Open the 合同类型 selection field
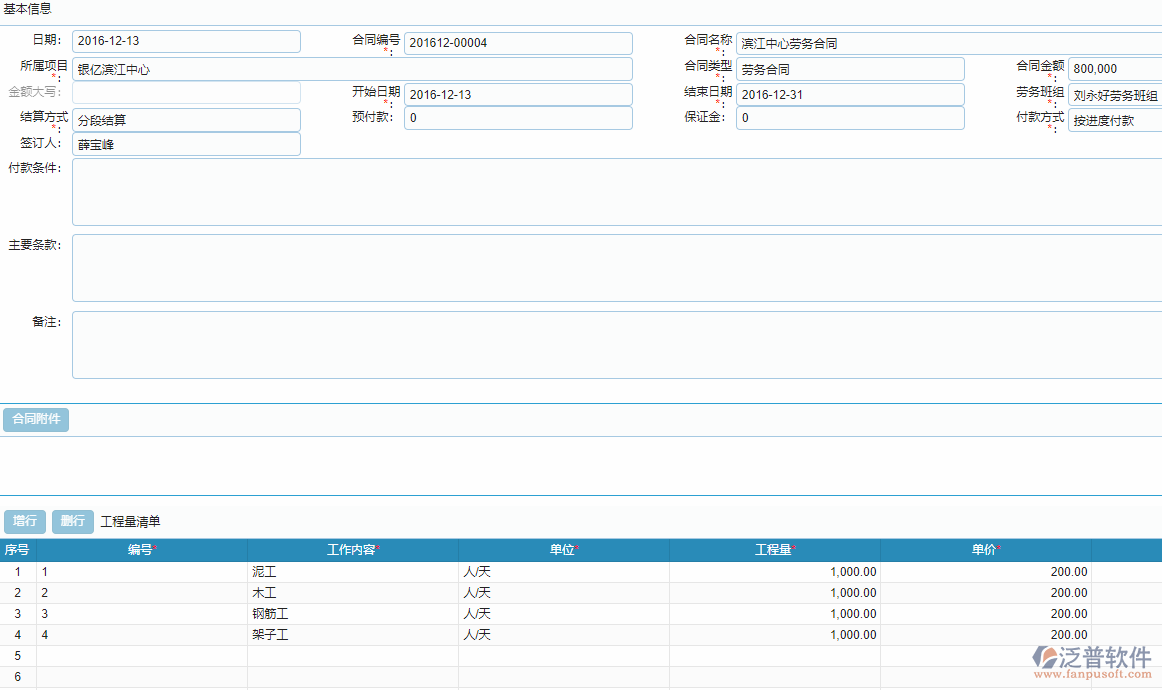 click(850, 68)
